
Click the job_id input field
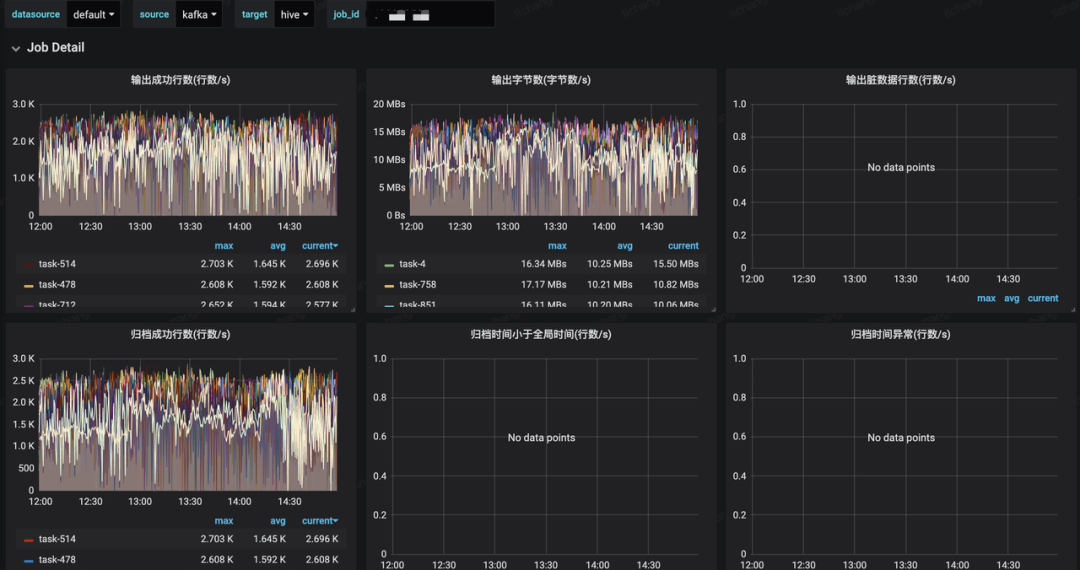(430, 15)
